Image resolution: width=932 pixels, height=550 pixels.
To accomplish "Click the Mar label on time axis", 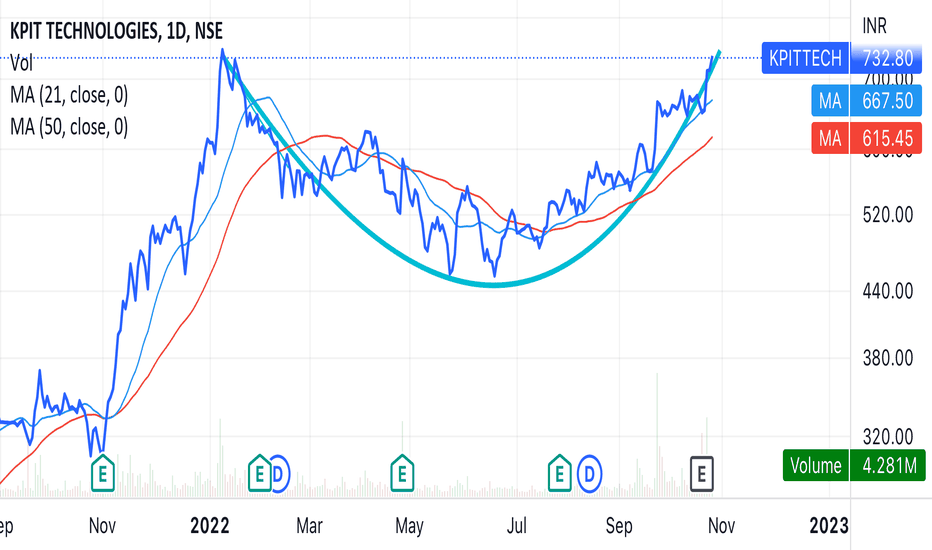I will (x=310, y=526).
